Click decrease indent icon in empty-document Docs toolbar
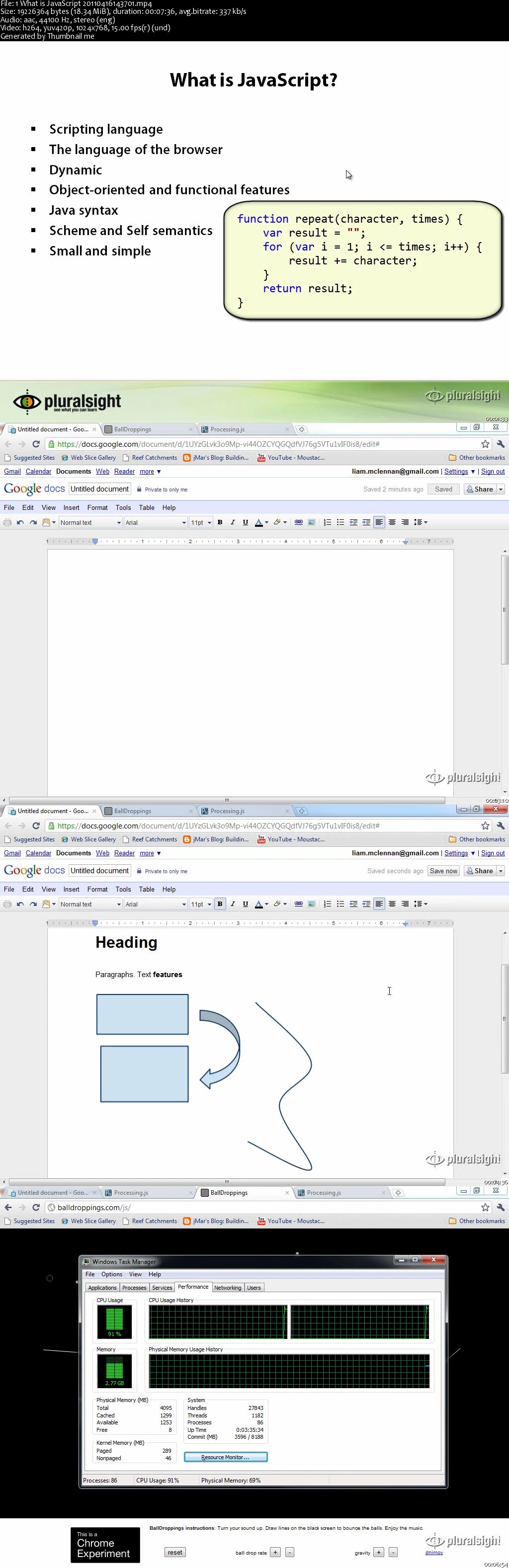The width and height of the screenshot is (509, 1568). pos(353,522)
